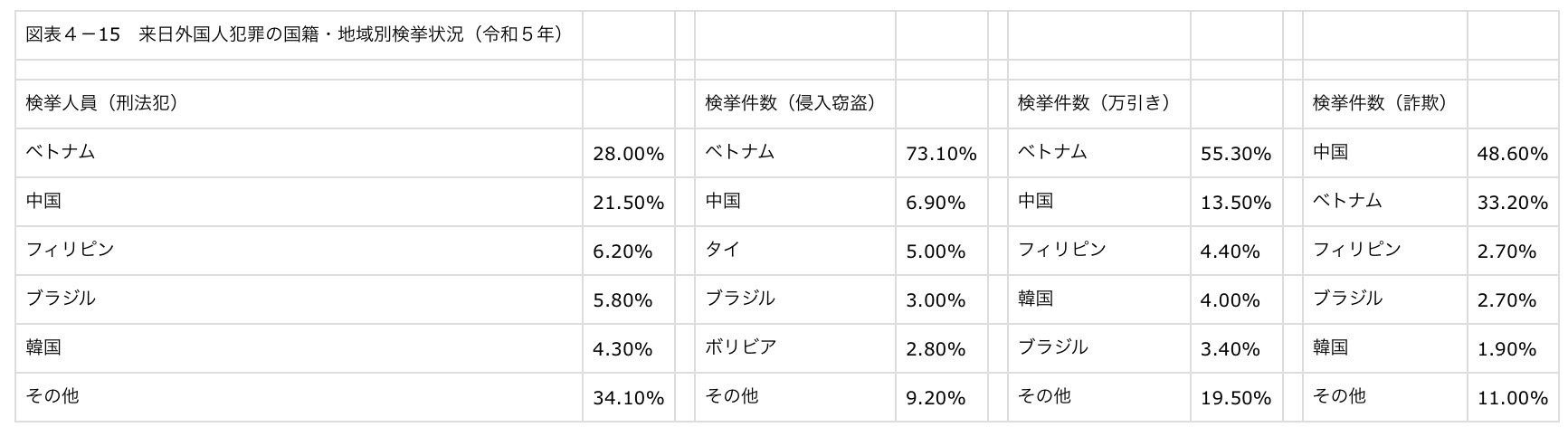Click the 13.50% cell value

[x=1235, y=203]
